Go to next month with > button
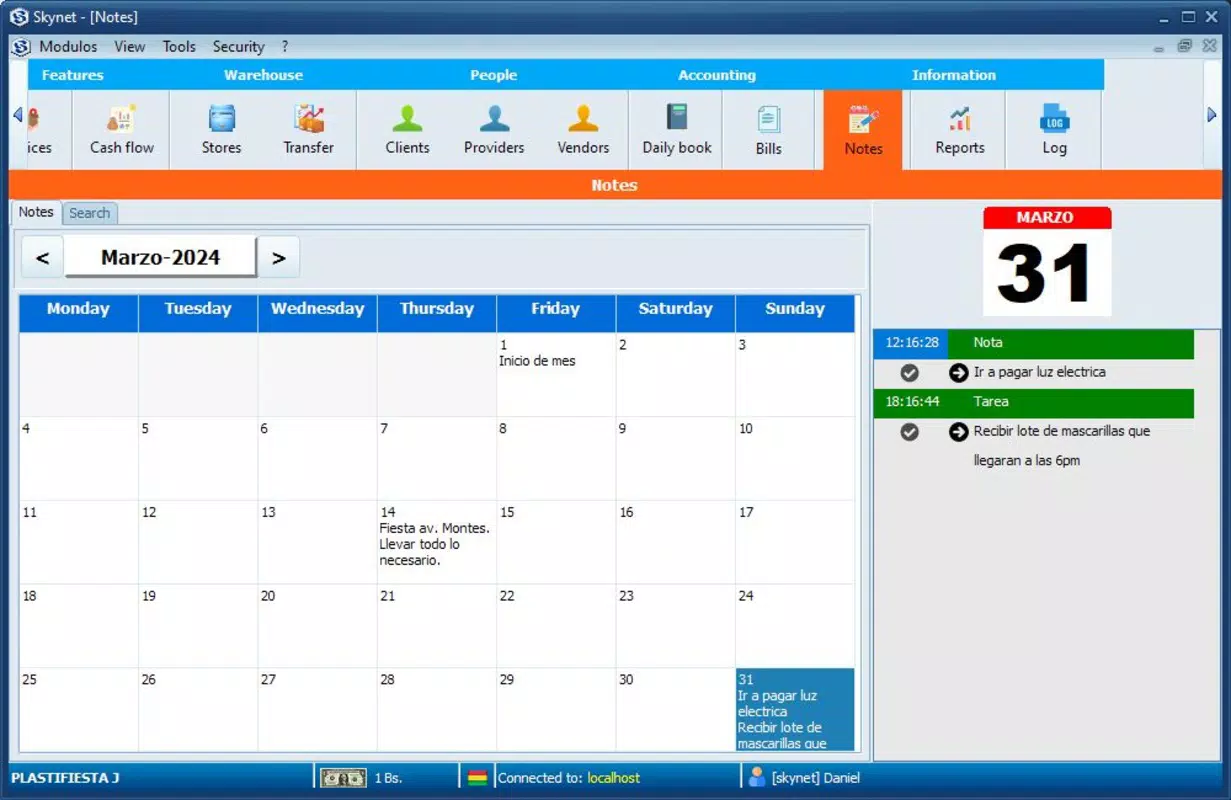 coord(278,258)
